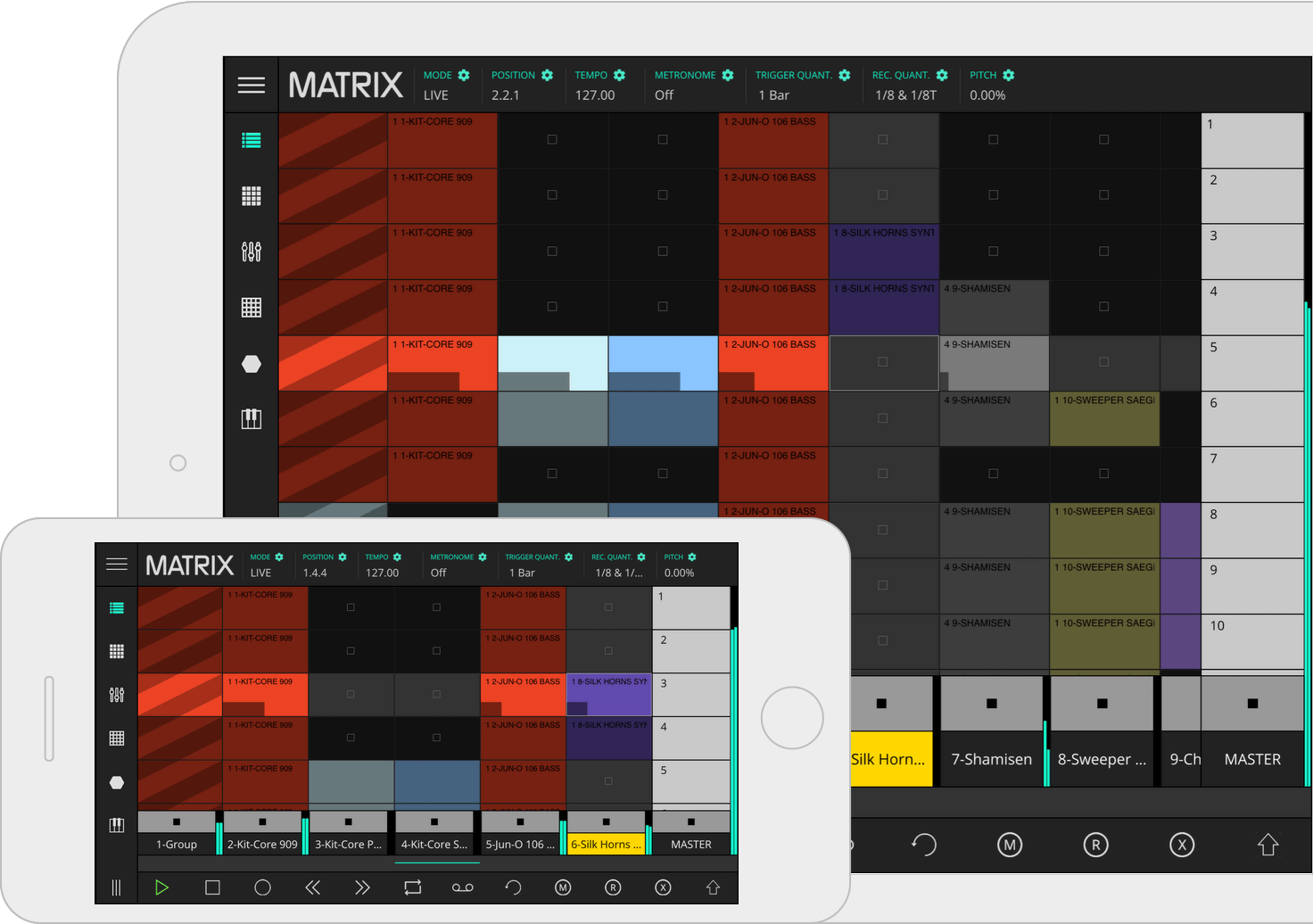The height and width of the screenshot is (924, 1313).
Task: Select mixer faders icon in phone sidebar
Action: [117, 695]
